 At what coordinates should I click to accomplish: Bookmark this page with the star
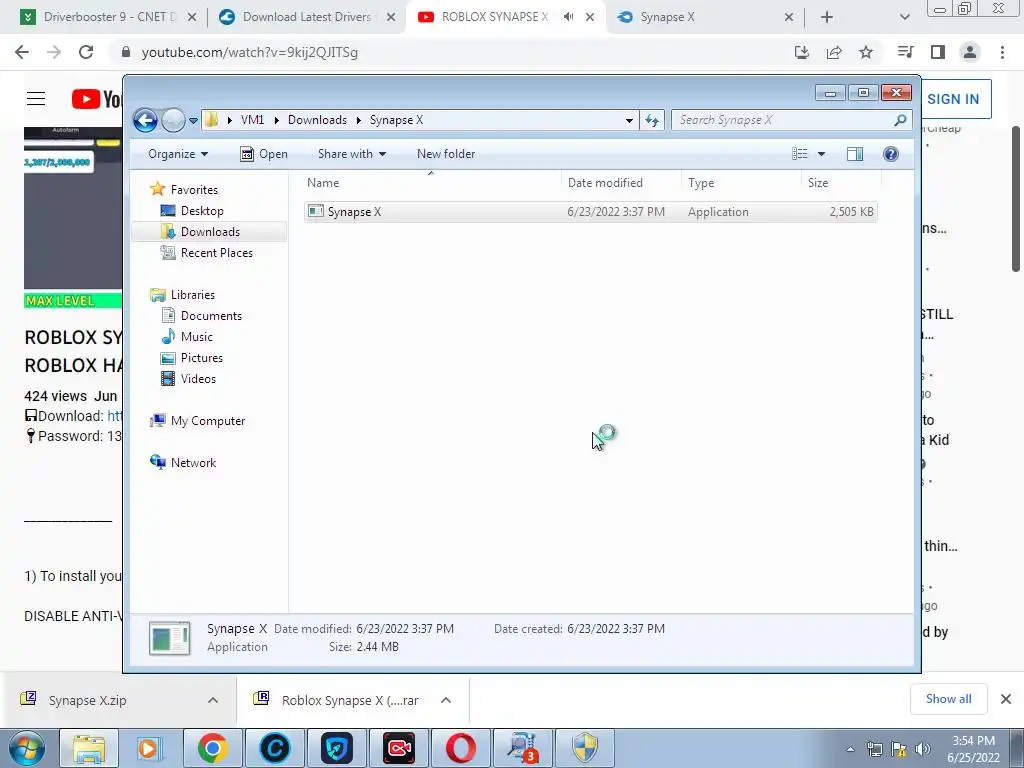click(866, 52)
